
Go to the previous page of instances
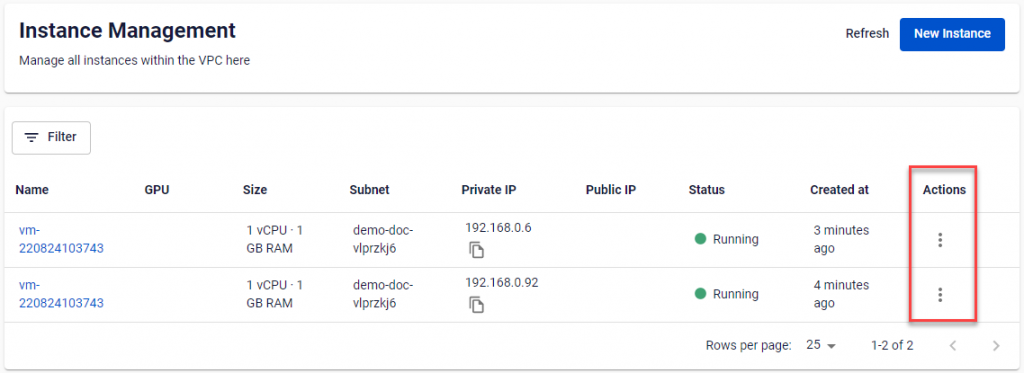pyautogui.click(x=953, y=346)
